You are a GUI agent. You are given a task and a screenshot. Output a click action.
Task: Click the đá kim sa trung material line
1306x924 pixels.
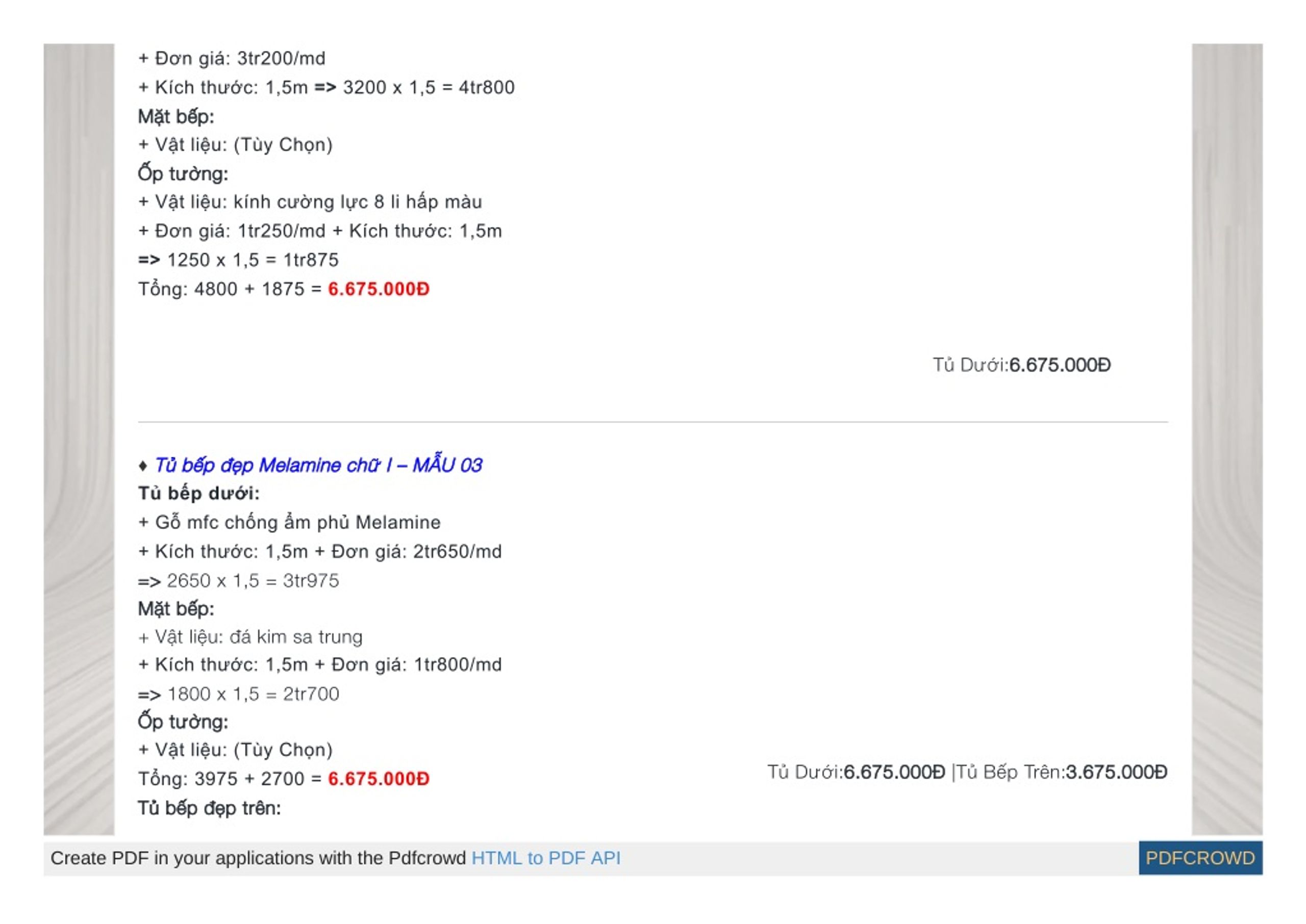(250, 637)
